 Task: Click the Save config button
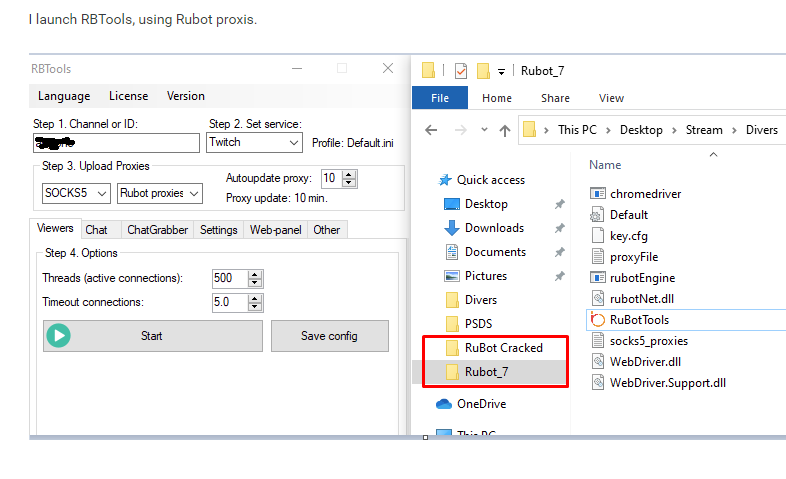pos(329,336)
